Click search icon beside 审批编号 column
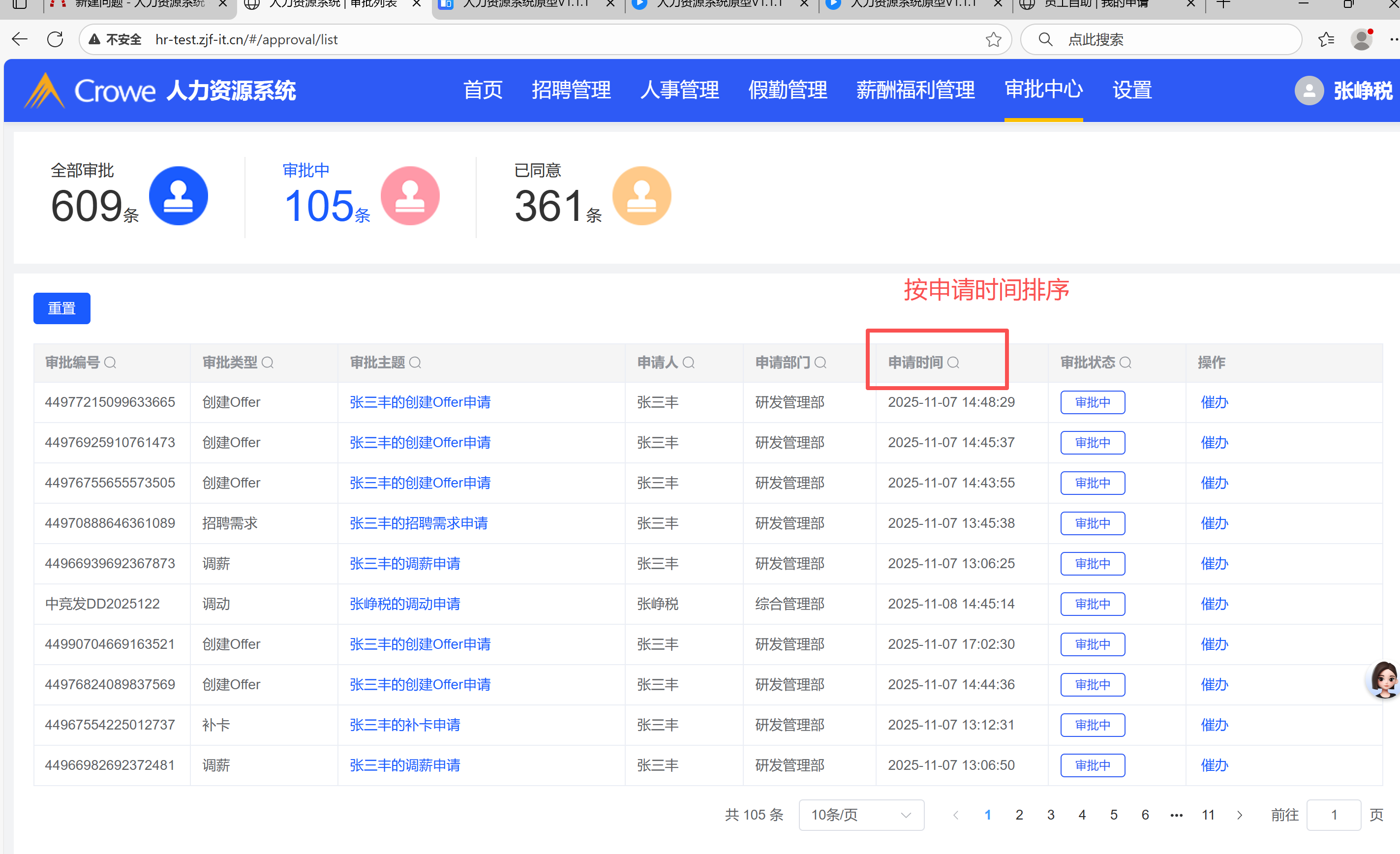This screenshot has width=1400, height=854. tap(110, 363)
